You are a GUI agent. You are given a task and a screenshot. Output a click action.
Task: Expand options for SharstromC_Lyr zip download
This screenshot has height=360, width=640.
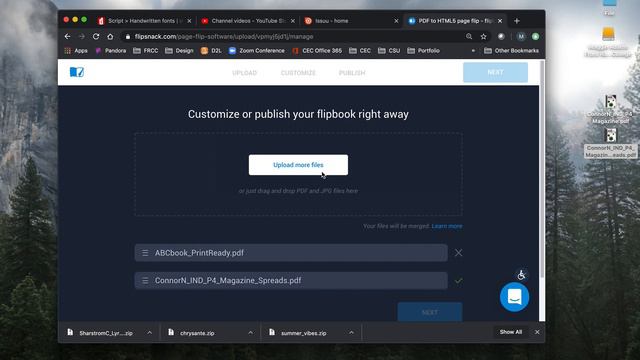point(149,333)
